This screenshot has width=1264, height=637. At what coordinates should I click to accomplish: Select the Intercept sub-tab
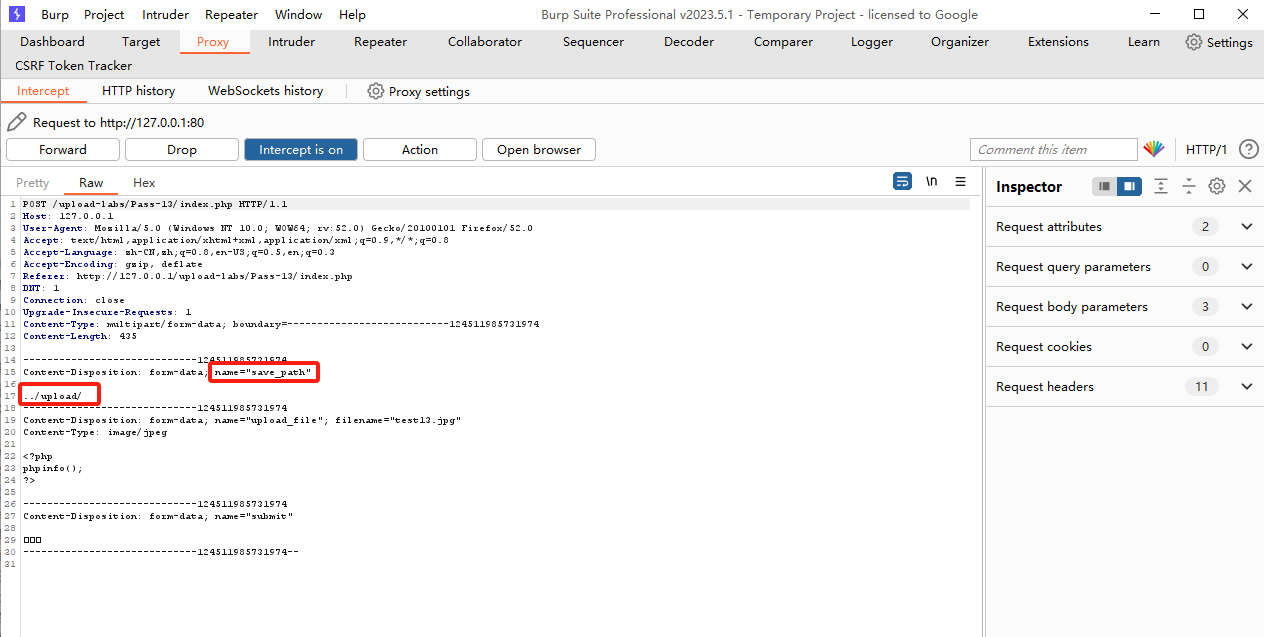click(43, 91)
